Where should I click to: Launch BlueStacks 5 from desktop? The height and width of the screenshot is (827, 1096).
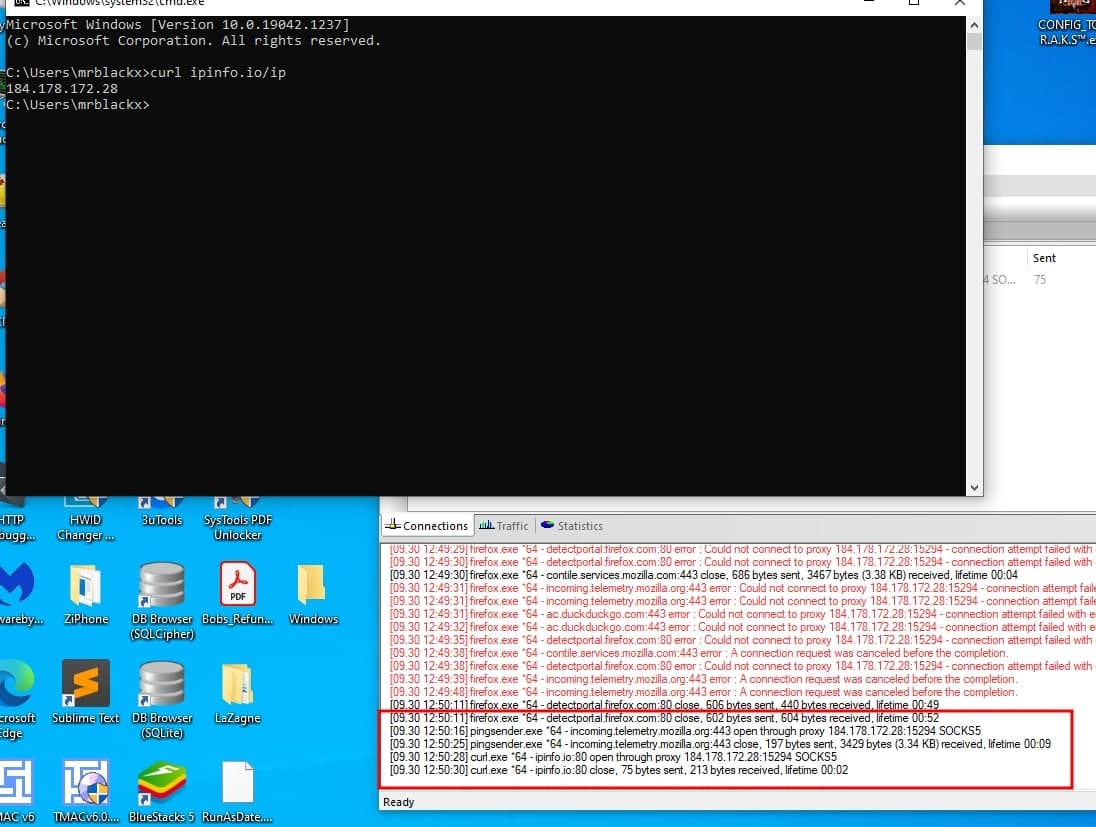pyautogui.click(x=161, y=785)
